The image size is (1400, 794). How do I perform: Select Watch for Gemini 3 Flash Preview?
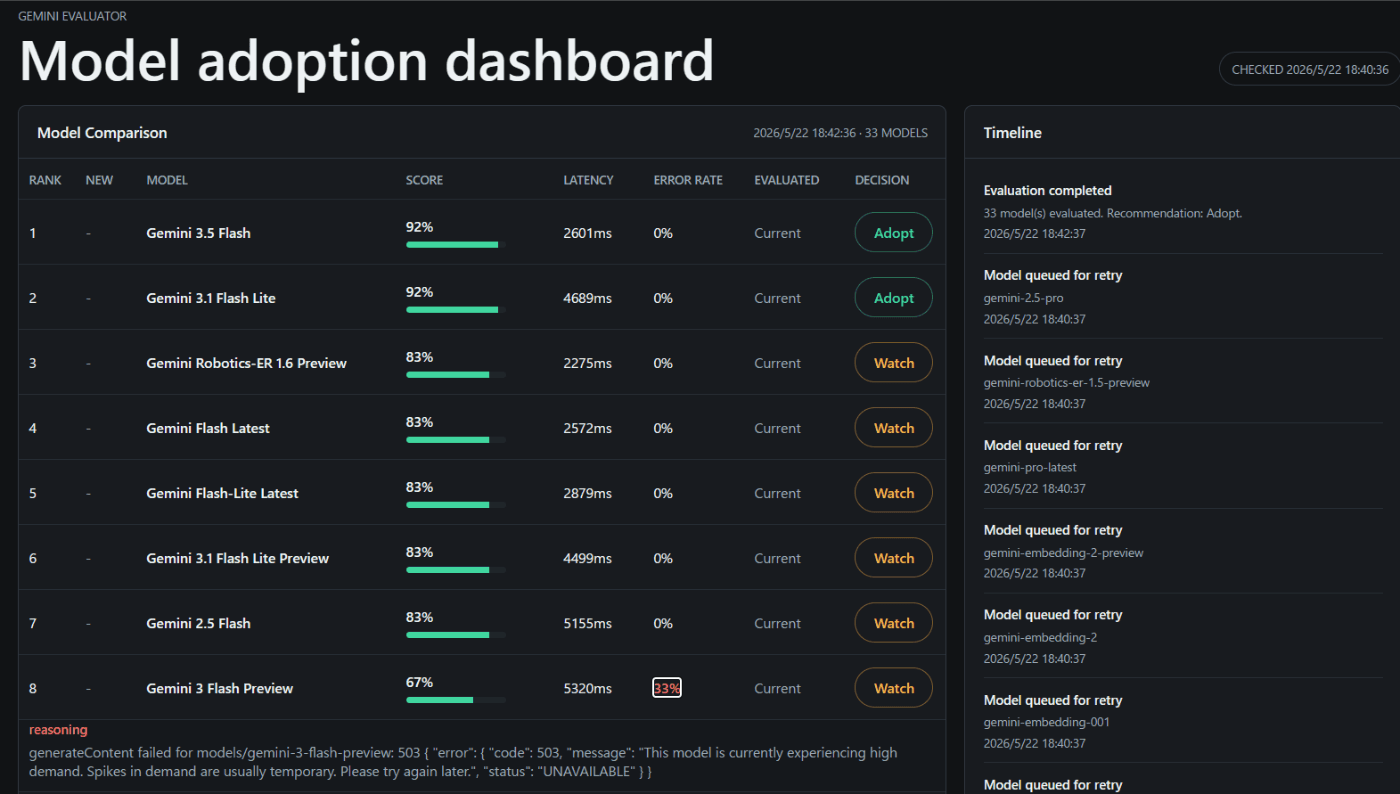click(893, 688)
